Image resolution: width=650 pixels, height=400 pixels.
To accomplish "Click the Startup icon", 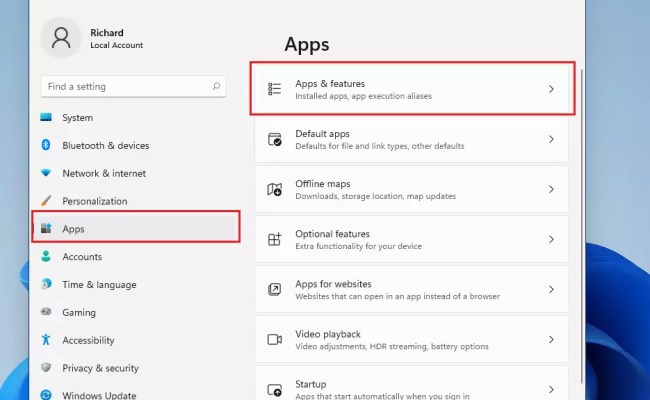I will click(x=274, y=390).
